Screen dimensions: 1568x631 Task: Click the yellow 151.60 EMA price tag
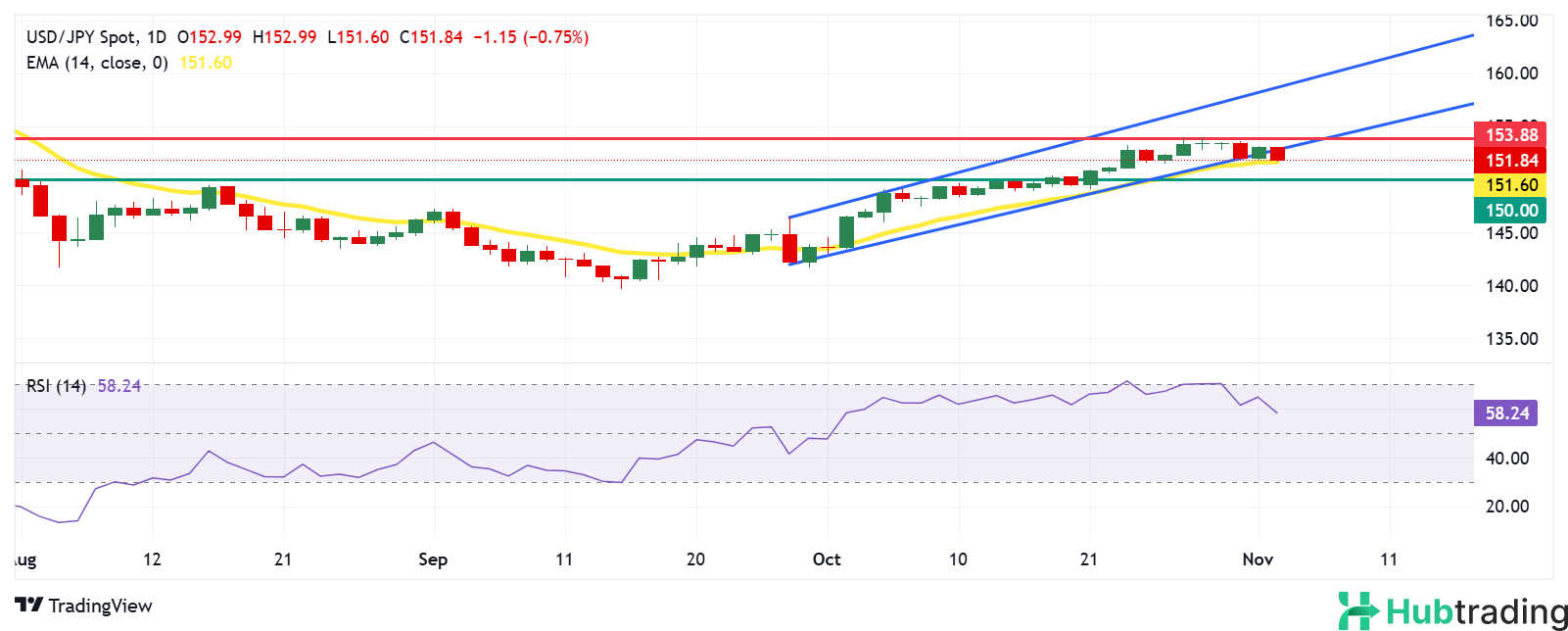[x=1511, y=185]
